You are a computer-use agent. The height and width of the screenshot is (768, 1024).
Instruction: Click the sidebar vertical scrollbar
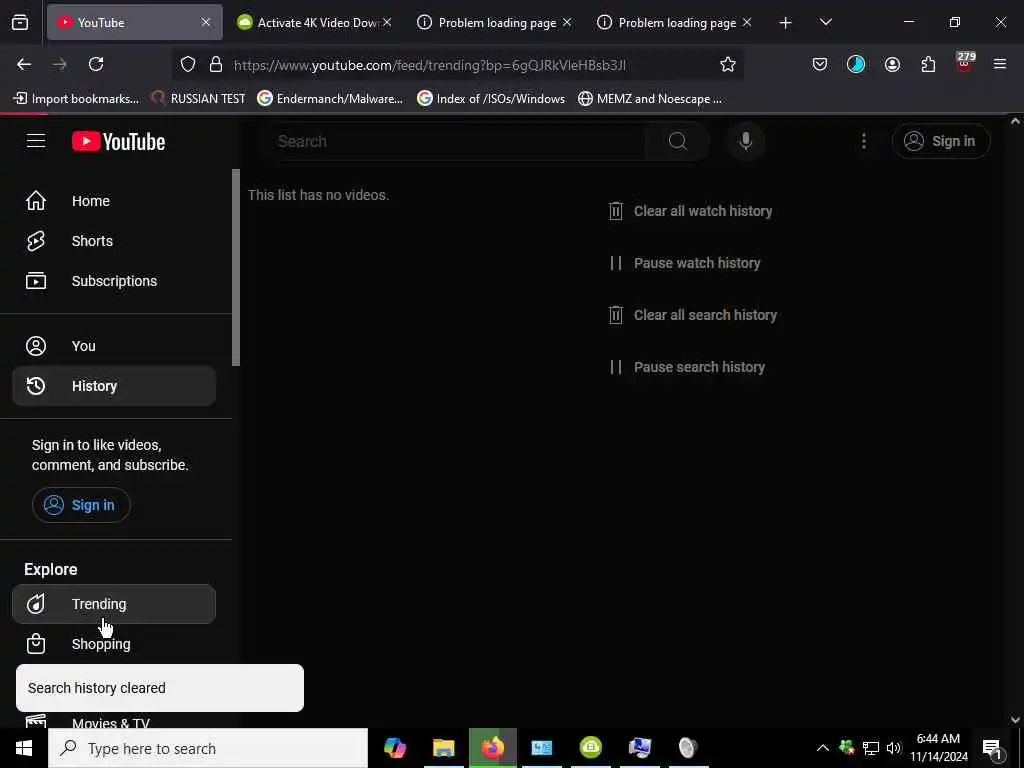[236, 268]
